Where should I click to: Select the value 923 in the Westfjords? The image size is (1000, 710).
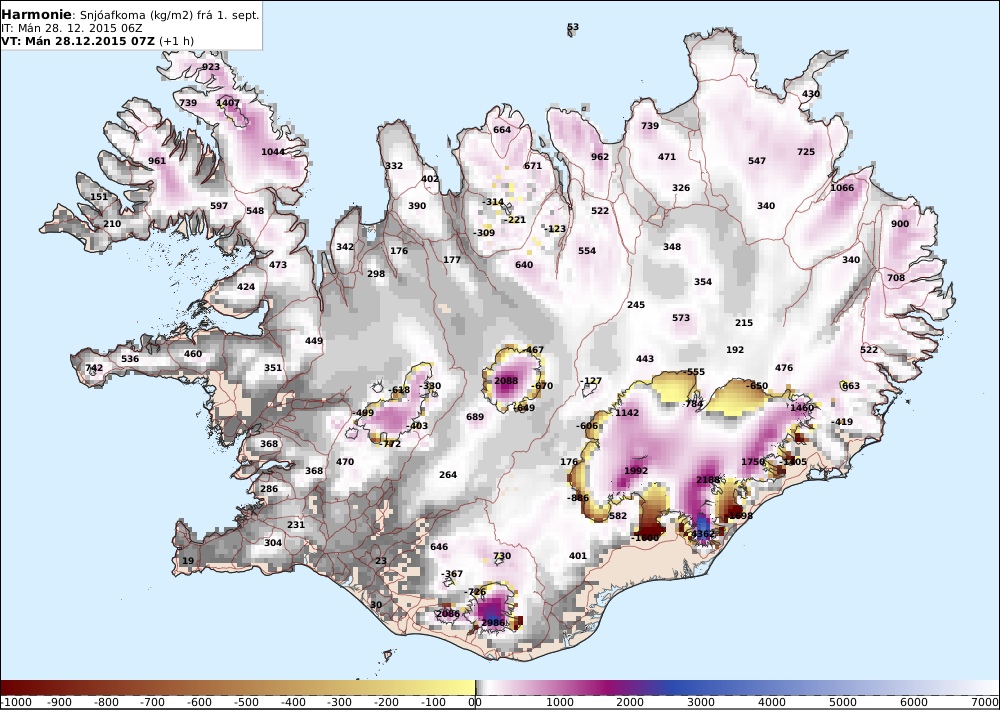[210, 66]
